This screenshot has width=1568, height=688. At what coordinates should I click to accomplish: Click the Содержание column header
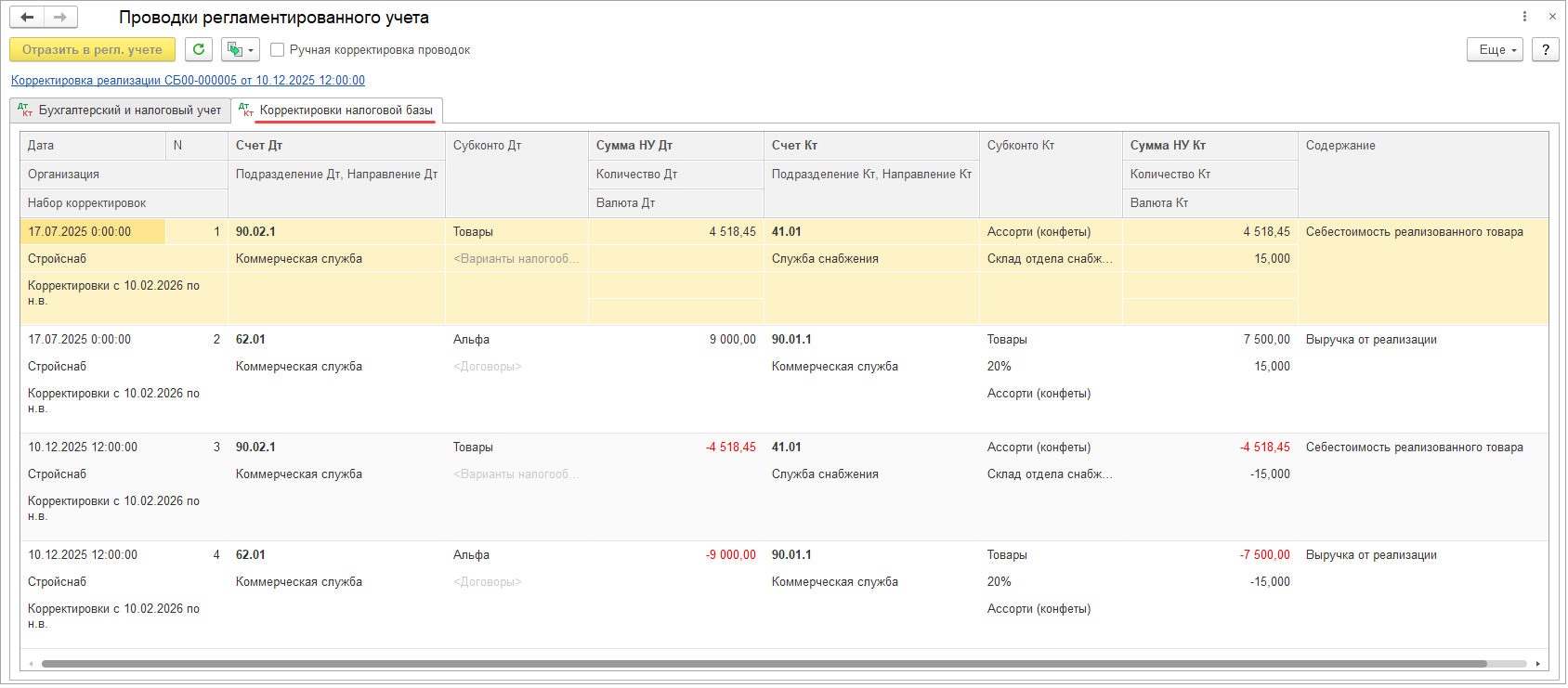click(1340, 146)
